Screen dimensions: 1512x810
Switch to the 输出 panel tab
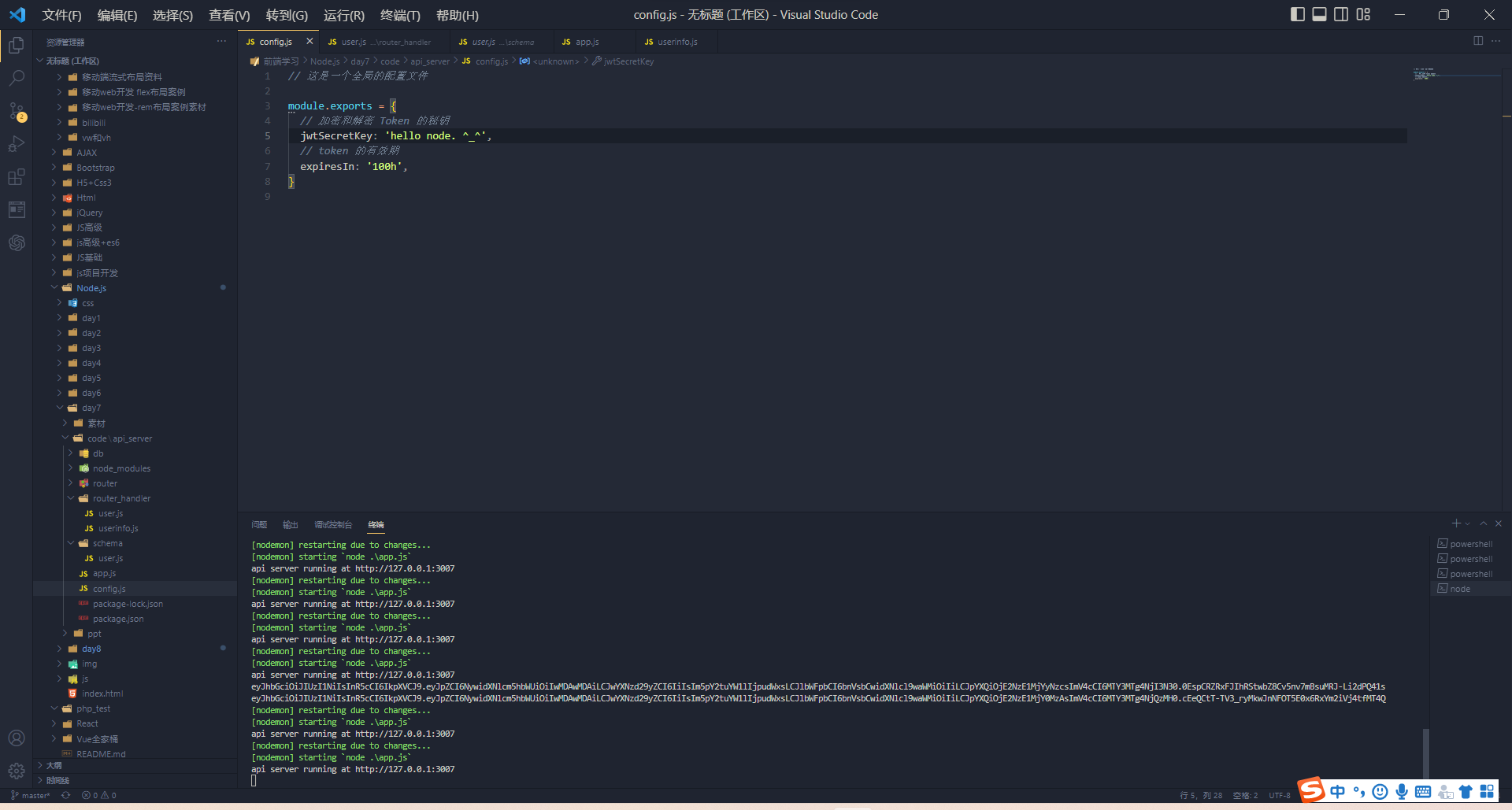pos(291,524)
